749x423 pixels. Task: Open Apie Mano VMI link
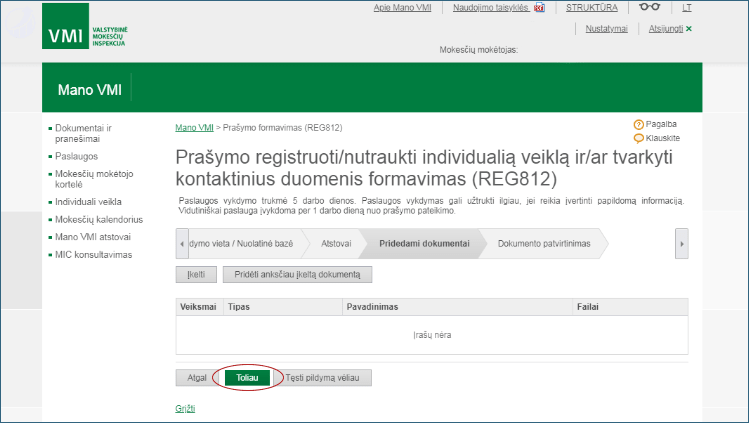click(x=402, y=8)
